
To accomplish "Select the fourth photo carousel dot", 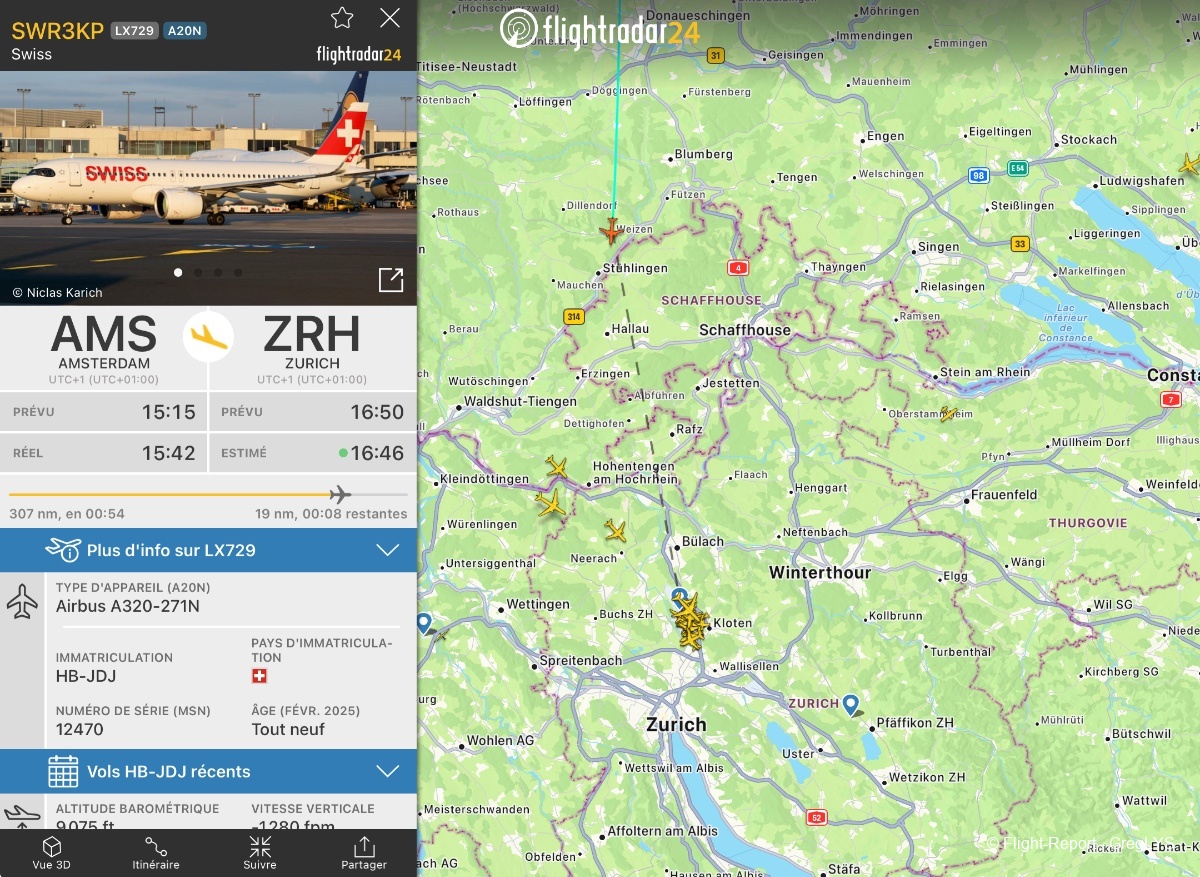I will point(238,272).
